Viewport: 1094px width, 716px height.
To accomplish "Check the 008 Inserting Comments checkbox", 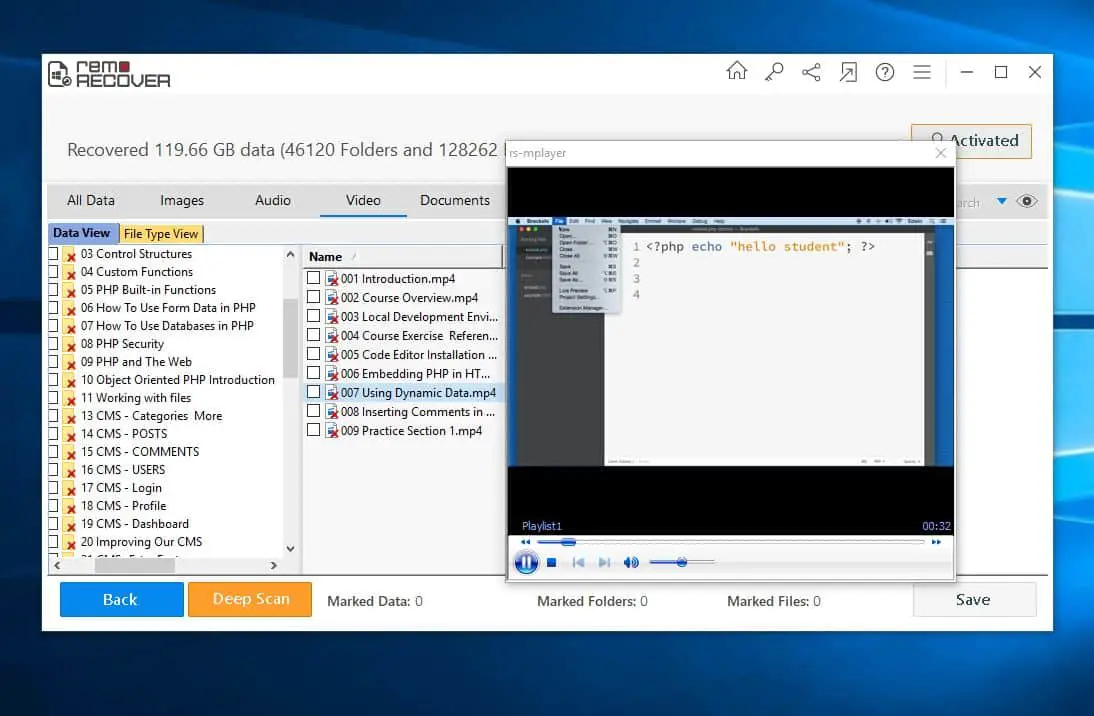I will [314, 411].
